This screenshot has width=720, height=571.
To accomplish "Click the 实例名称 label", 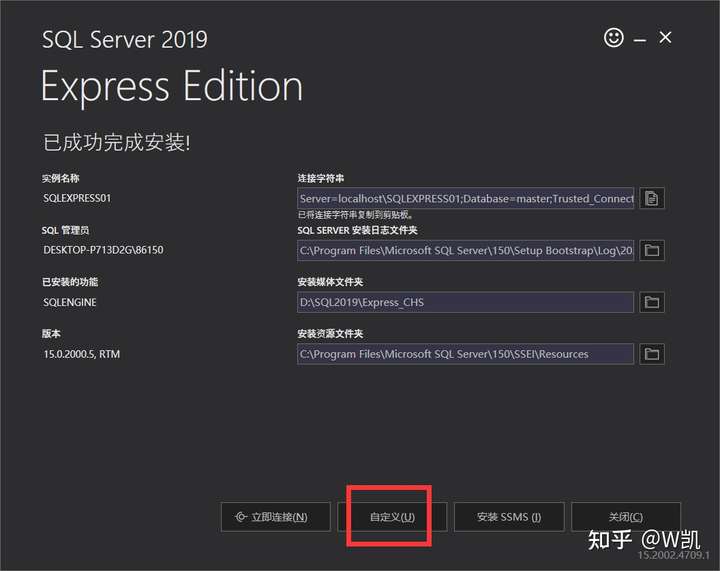I will click(61, 178).
